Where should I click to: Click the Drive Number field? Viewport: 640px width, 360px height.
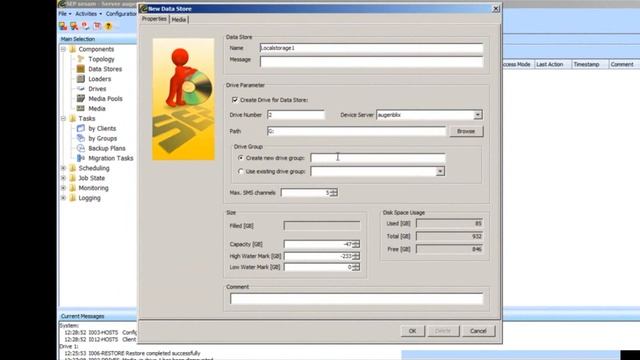pos(296,115)
